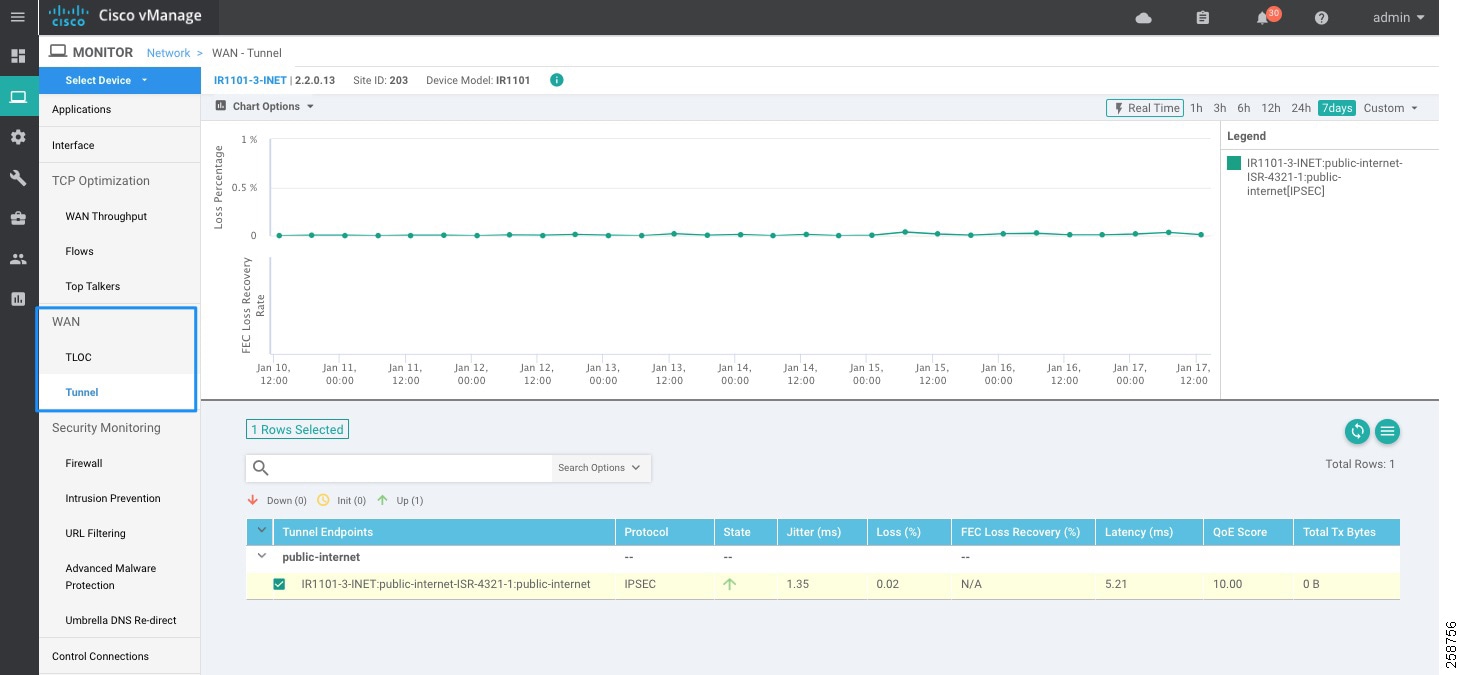
Task: Set chart range to 6h
Action: (x=1244, y=108)
